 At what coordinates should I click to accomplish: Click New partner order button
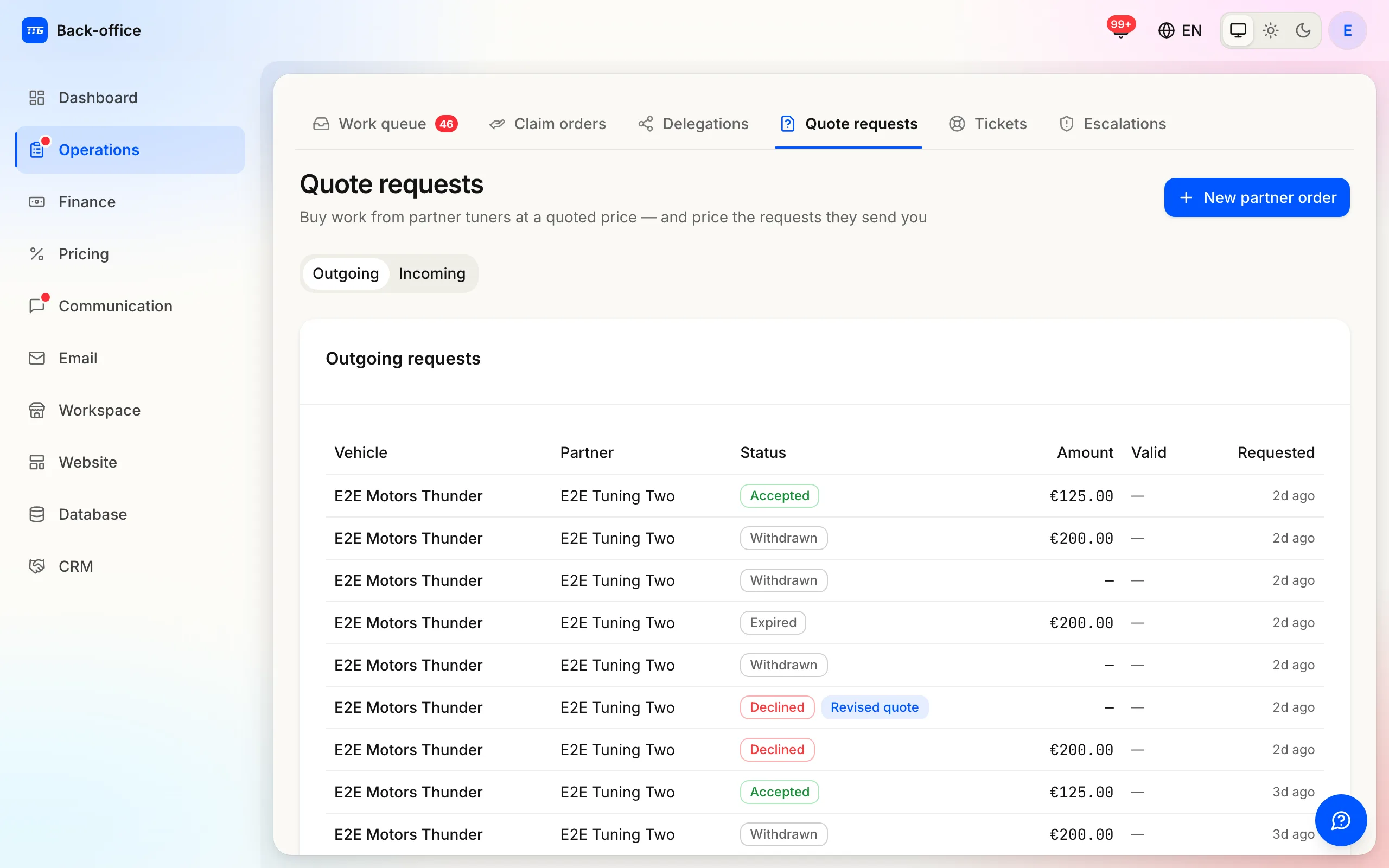tap(1257, 197)
